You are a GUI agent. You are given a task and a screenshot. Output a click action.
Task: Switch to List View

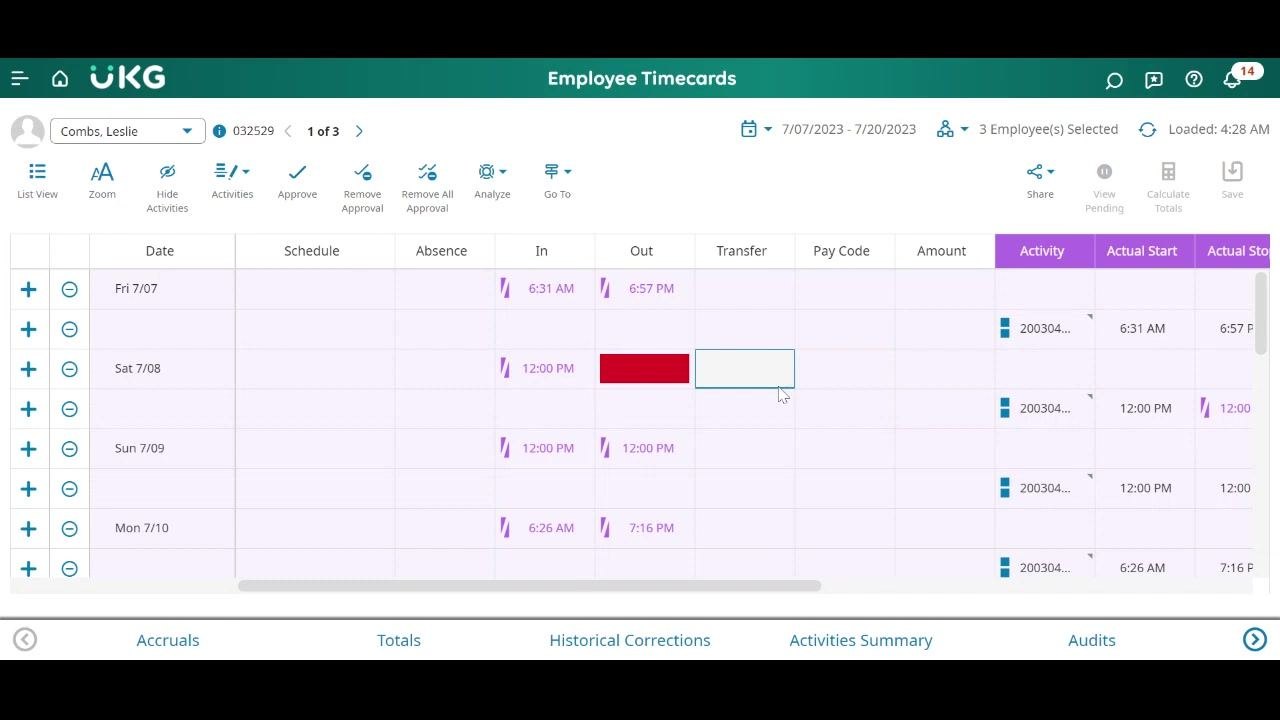[x=37, y=180]
